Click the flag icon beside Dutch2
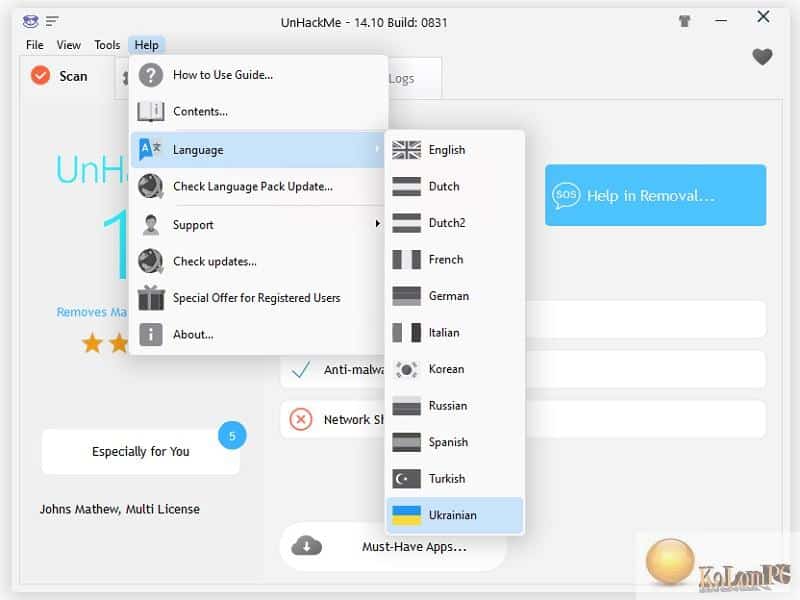 tap(406, 223)
